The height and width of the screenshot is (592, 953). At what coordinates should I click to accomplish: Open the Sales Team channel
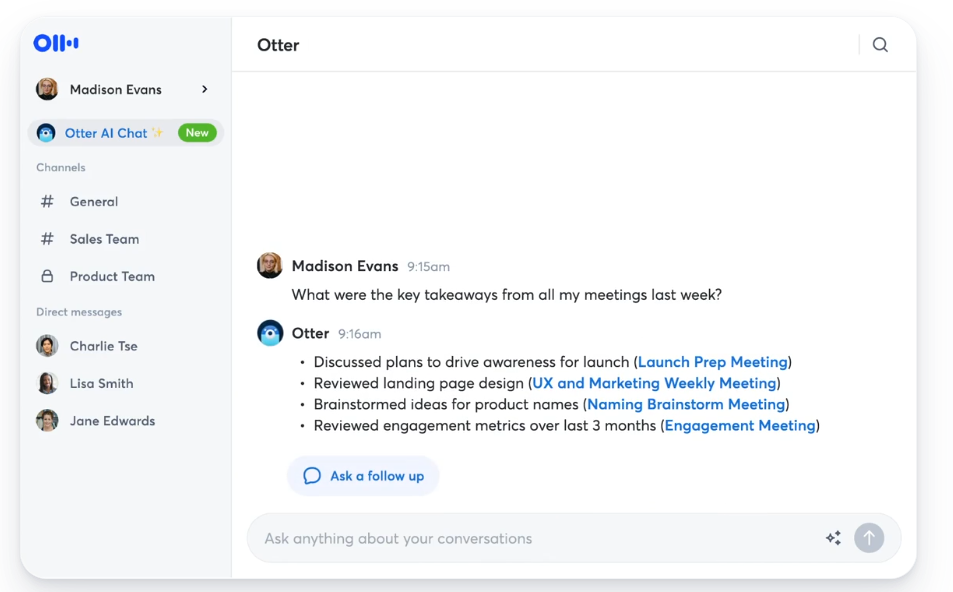[104, 239]
